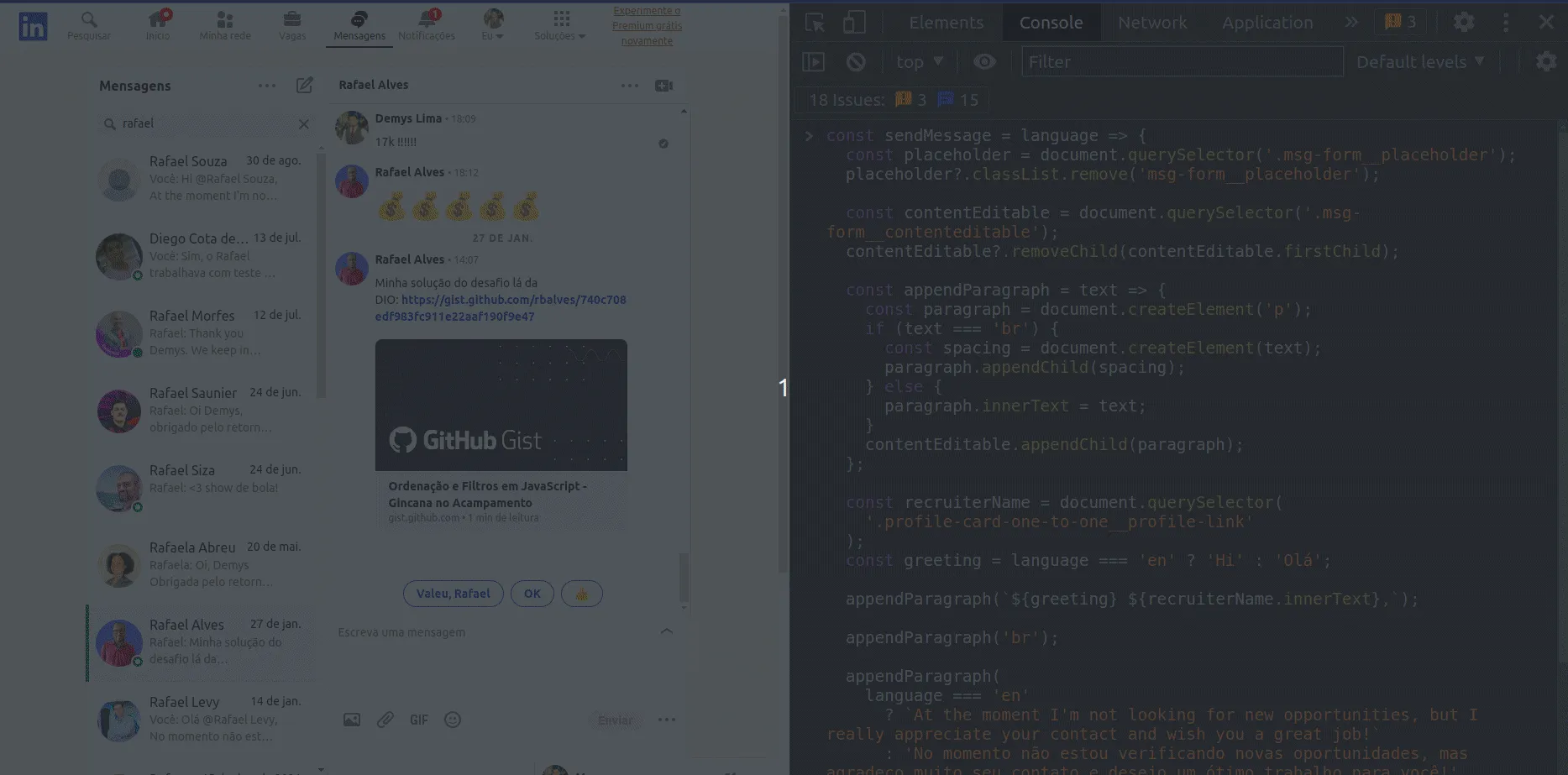Open Minha rede network icon
Viewport: 1568px width, 775px height.
(225, 25)
